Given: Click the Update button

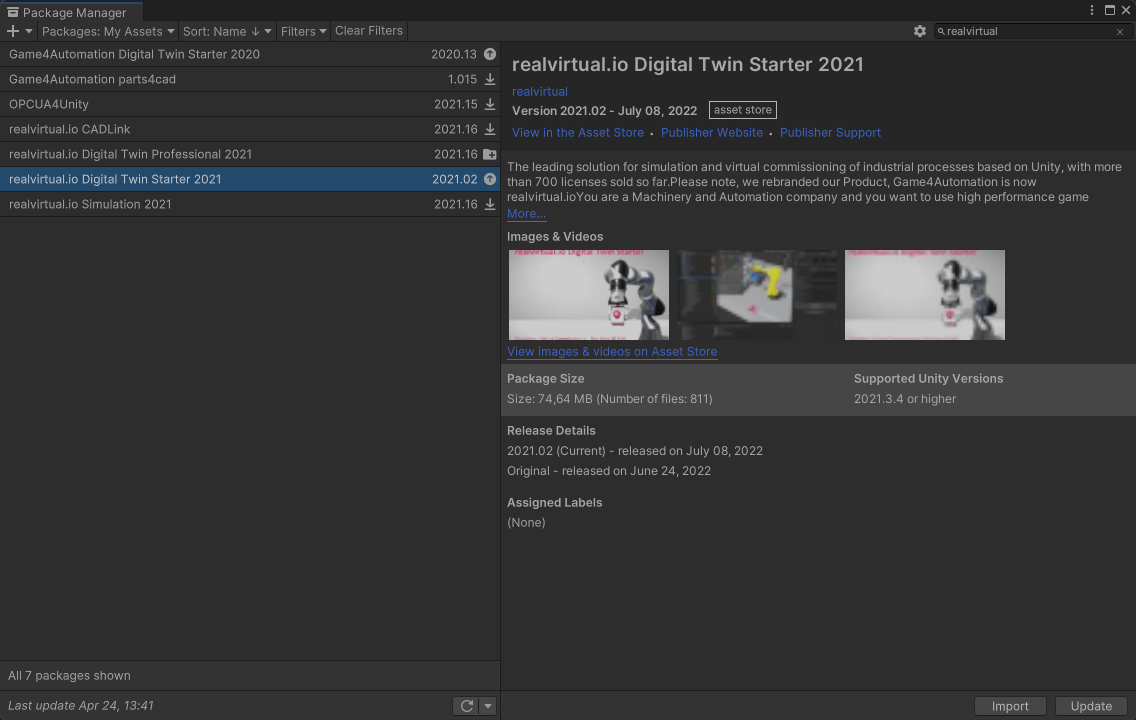Looking at the screenshot, I should 1091,706.
